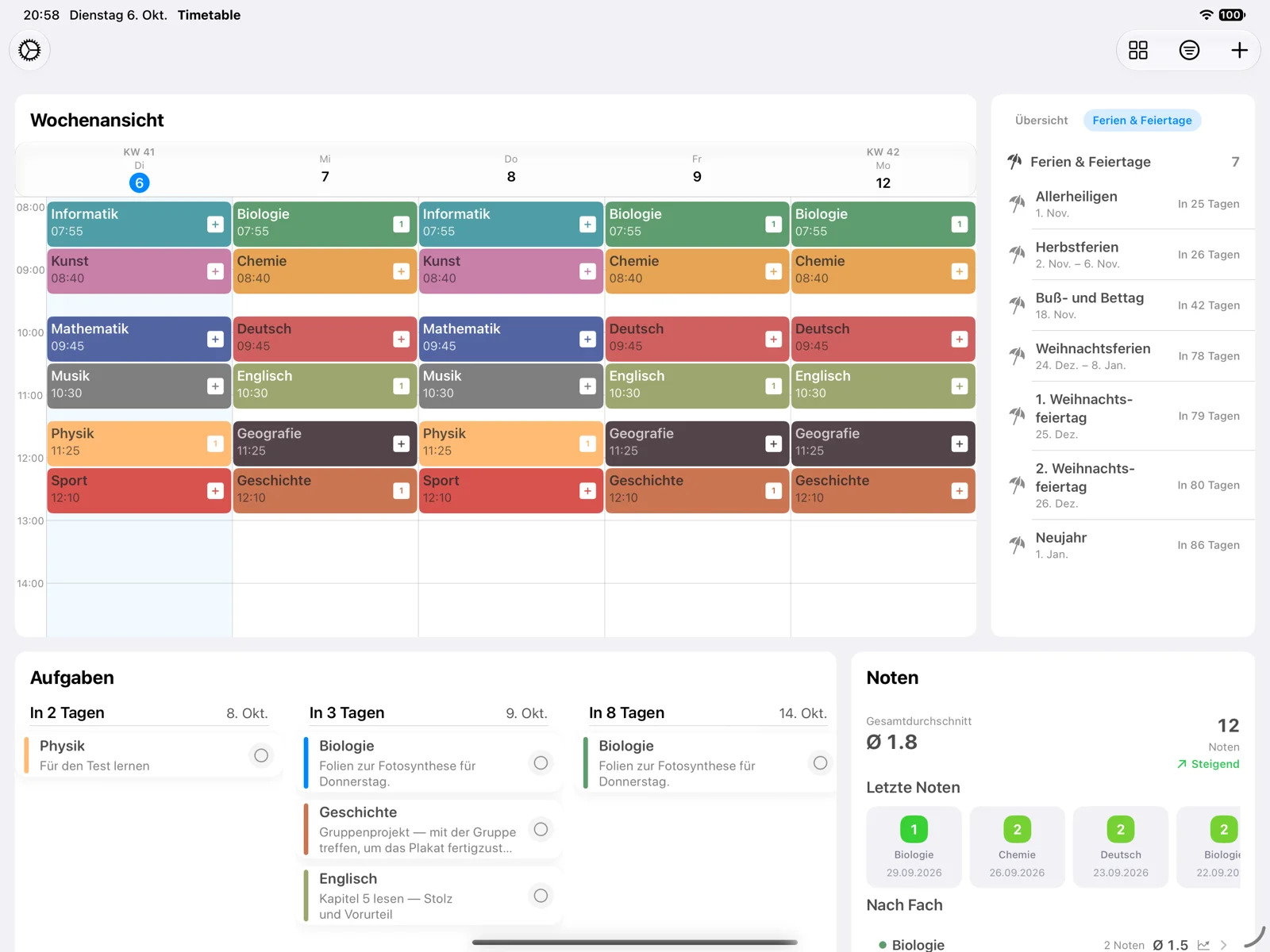The image size is (1270, 952).
Task: Tap plus badge on Wednesday Chemie lesson
Action: click(x=401, y=271)
